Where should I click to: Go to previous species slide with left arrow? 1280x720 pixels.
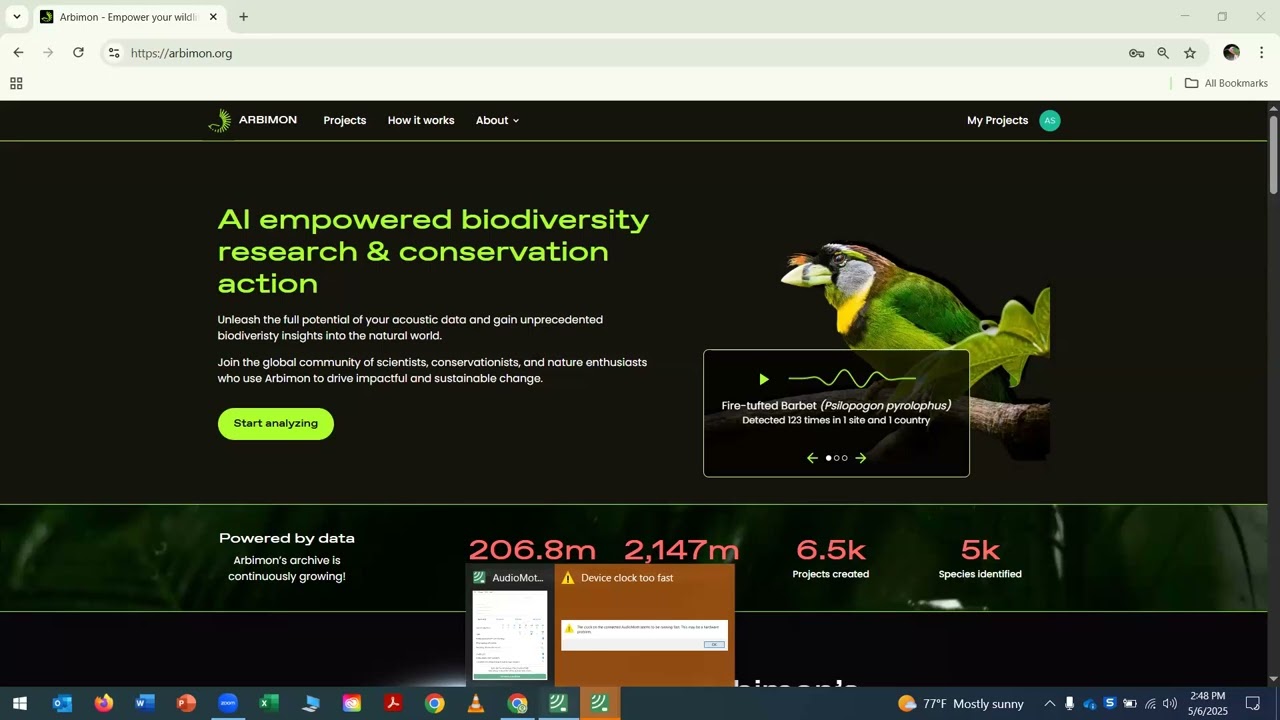point(812,458)
